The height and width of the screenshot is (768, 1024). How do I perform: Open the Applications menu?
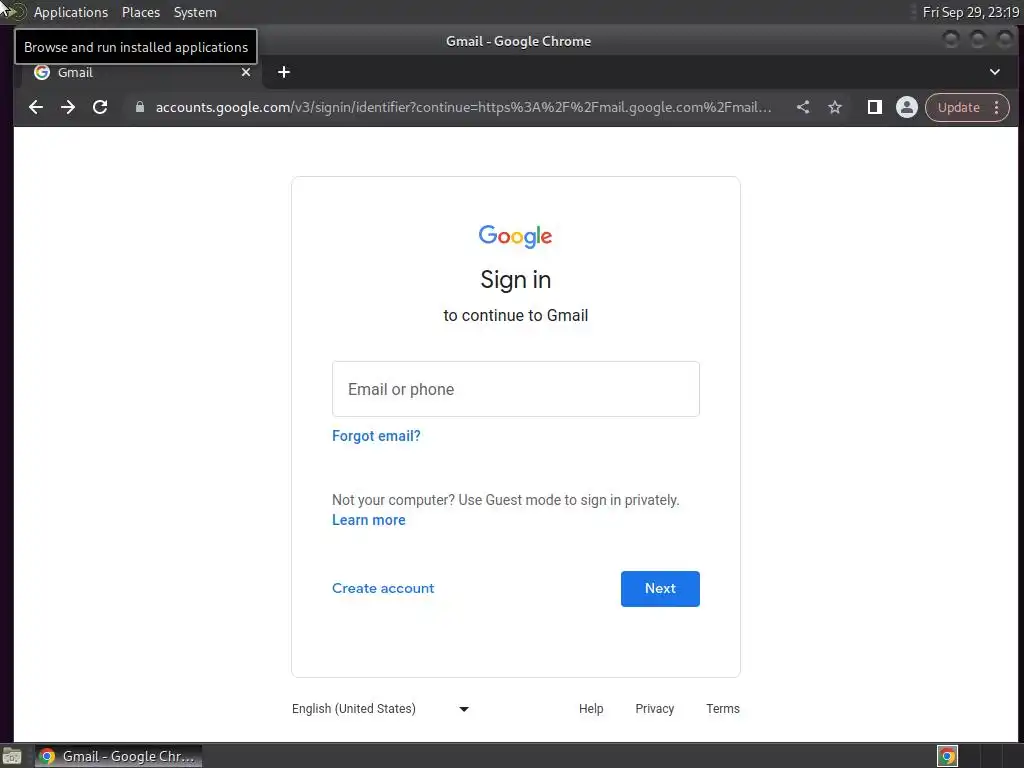71,12
